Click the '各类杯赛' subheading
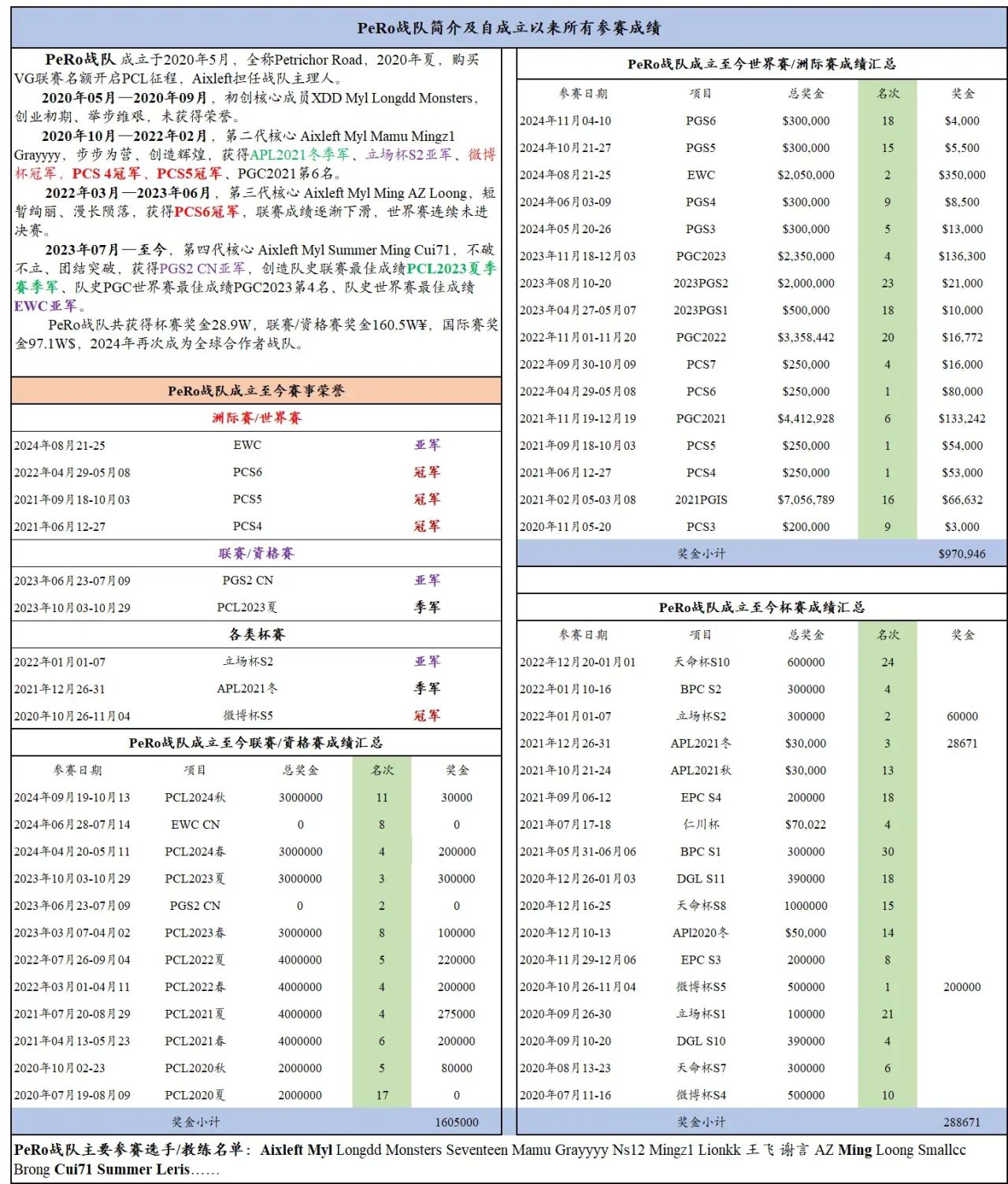The image size is (1008, 1184). pos(257,634)
